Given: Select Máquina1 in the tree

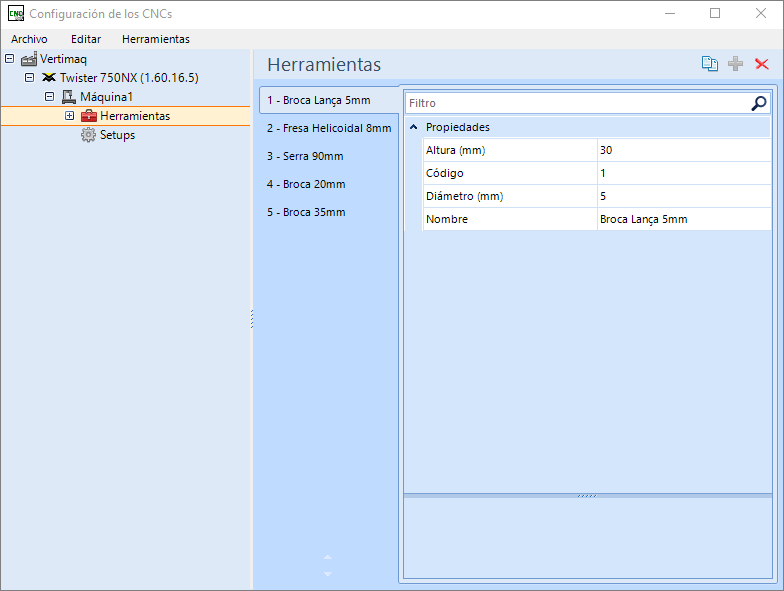Looking at the screenshot, I should pyautogui.click(x=106, y=96).
